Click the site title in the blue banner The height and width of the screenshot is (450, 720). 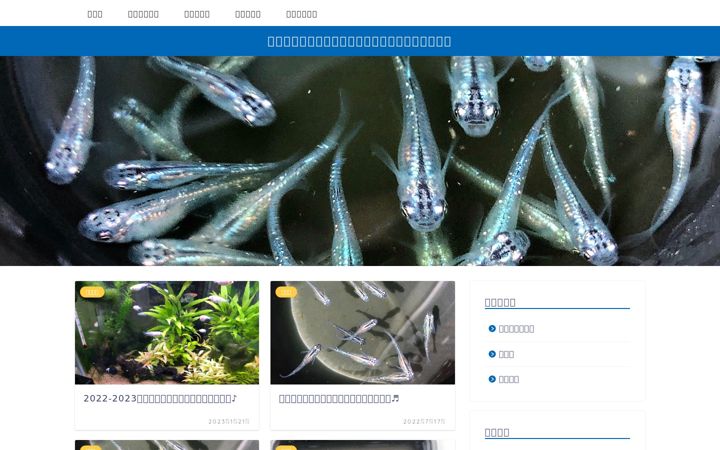point(360,41)
